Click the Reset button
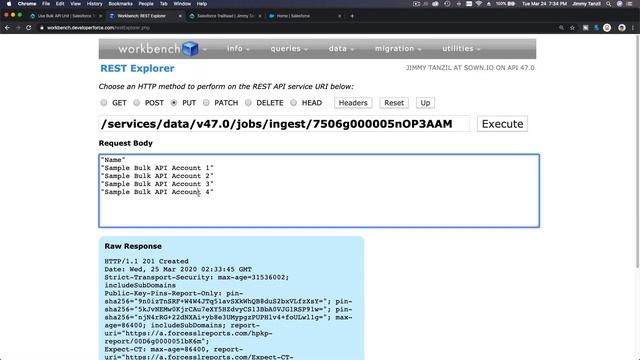Screen dimensions: 640x360 tap(394, 103)
